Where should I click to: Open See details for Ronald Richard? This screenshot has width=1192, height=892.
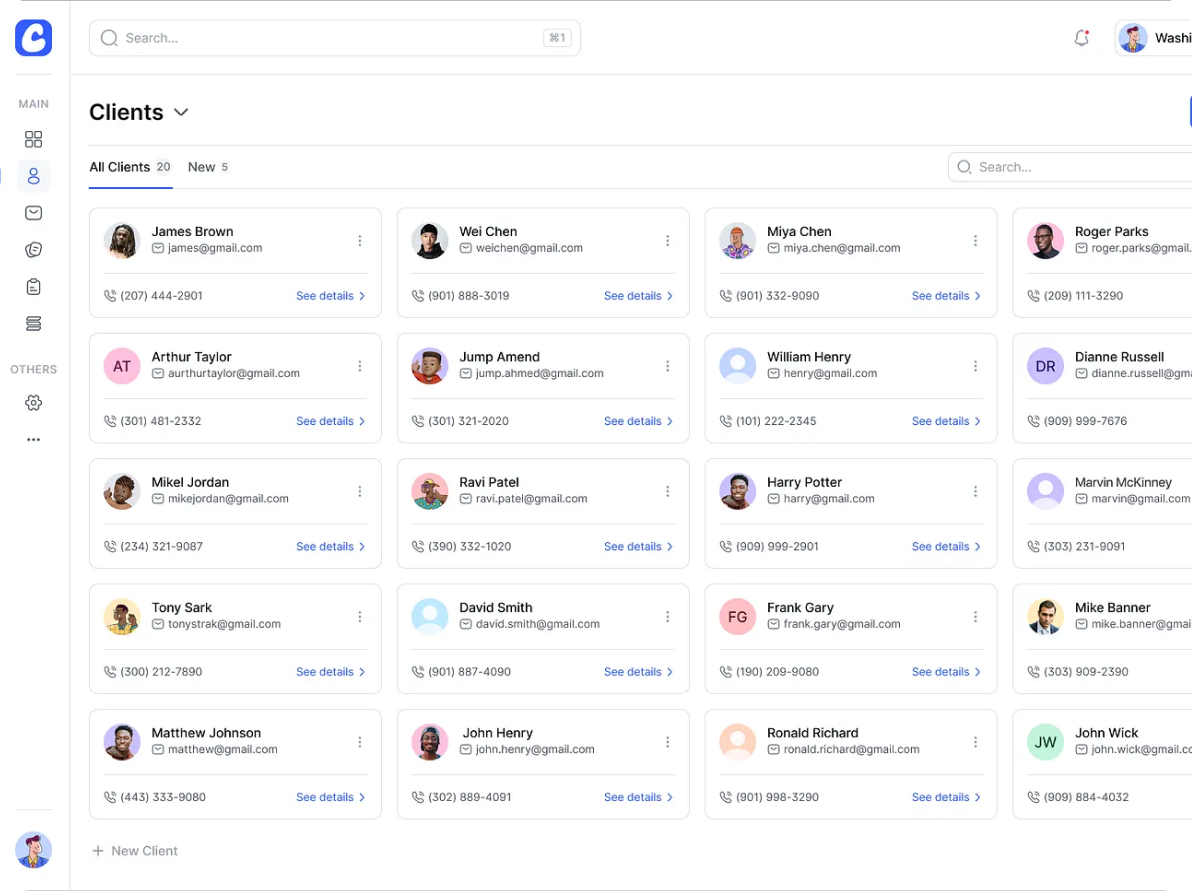tap(946, 798)
